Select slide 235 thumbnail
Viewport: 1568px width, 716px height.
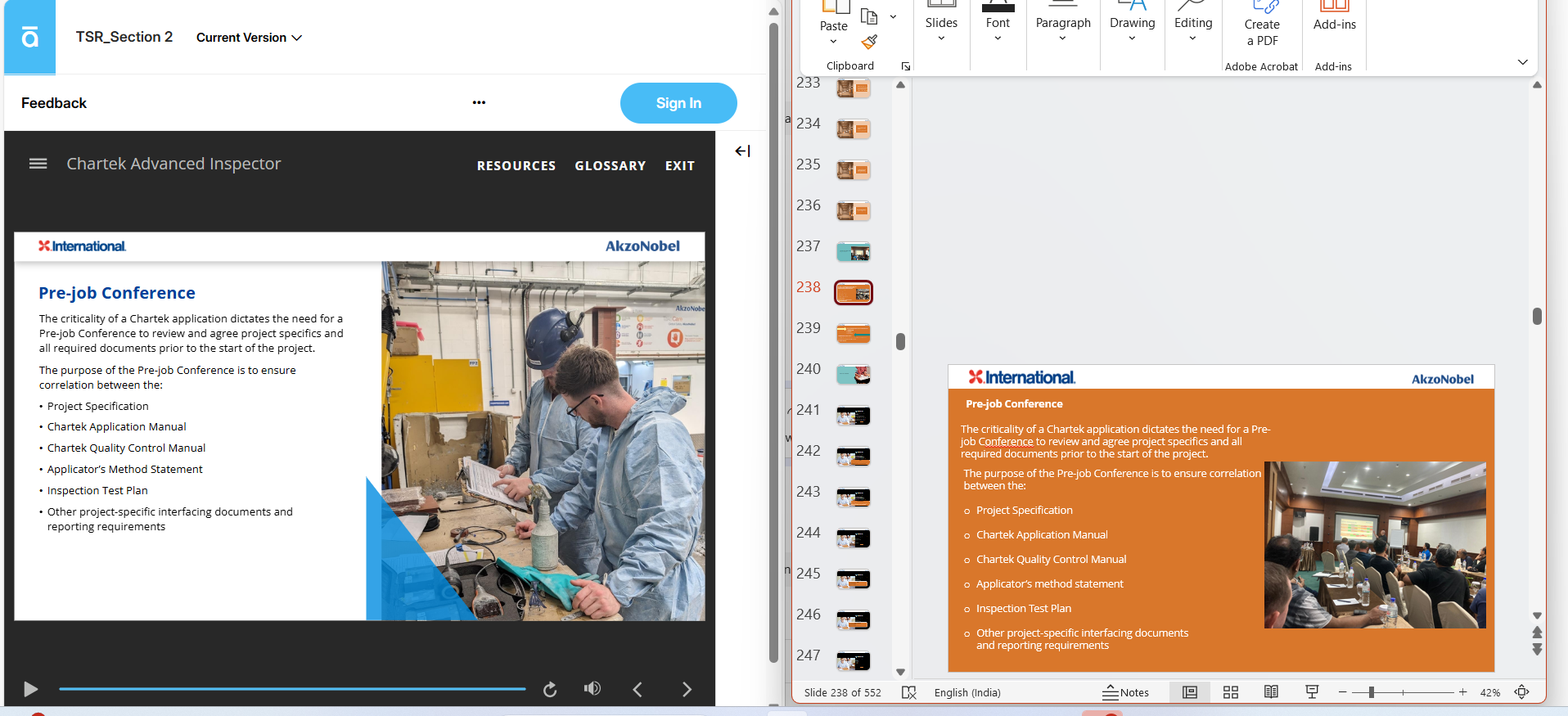[x=853, y=169]
